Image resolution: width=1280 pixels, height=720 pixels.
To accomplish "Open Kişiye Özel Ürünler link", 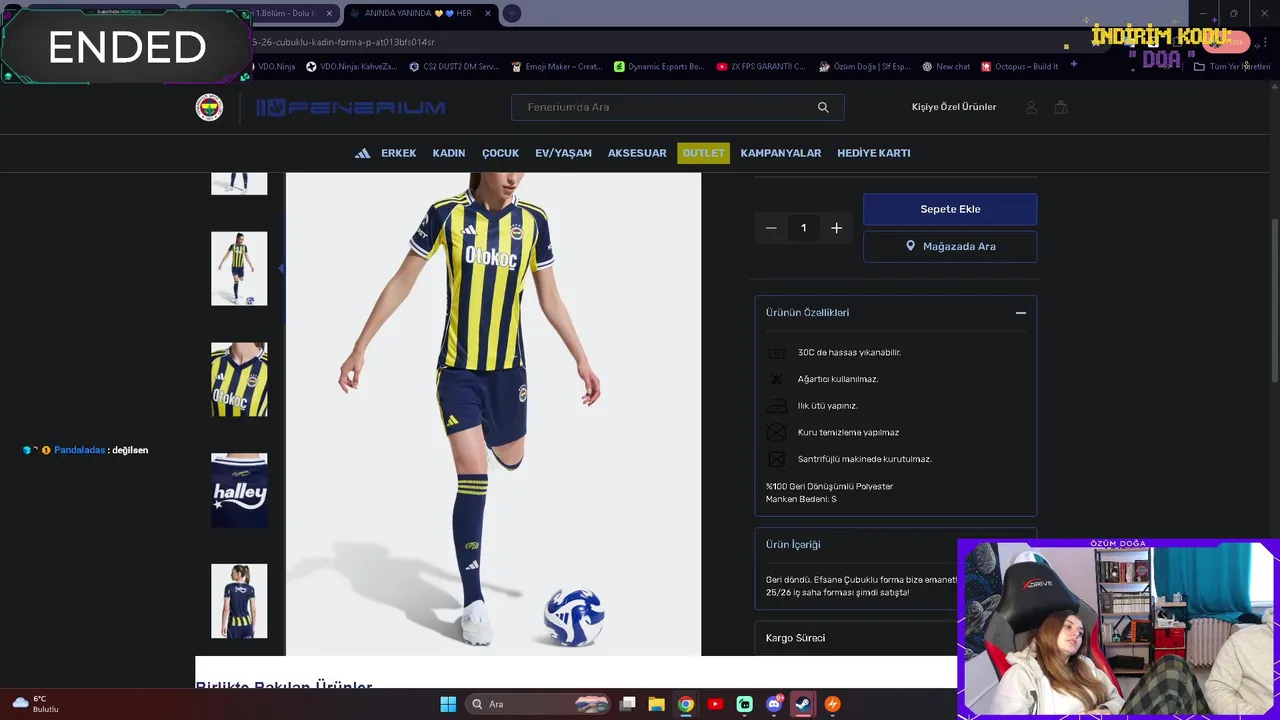I will tap(954, 107).
